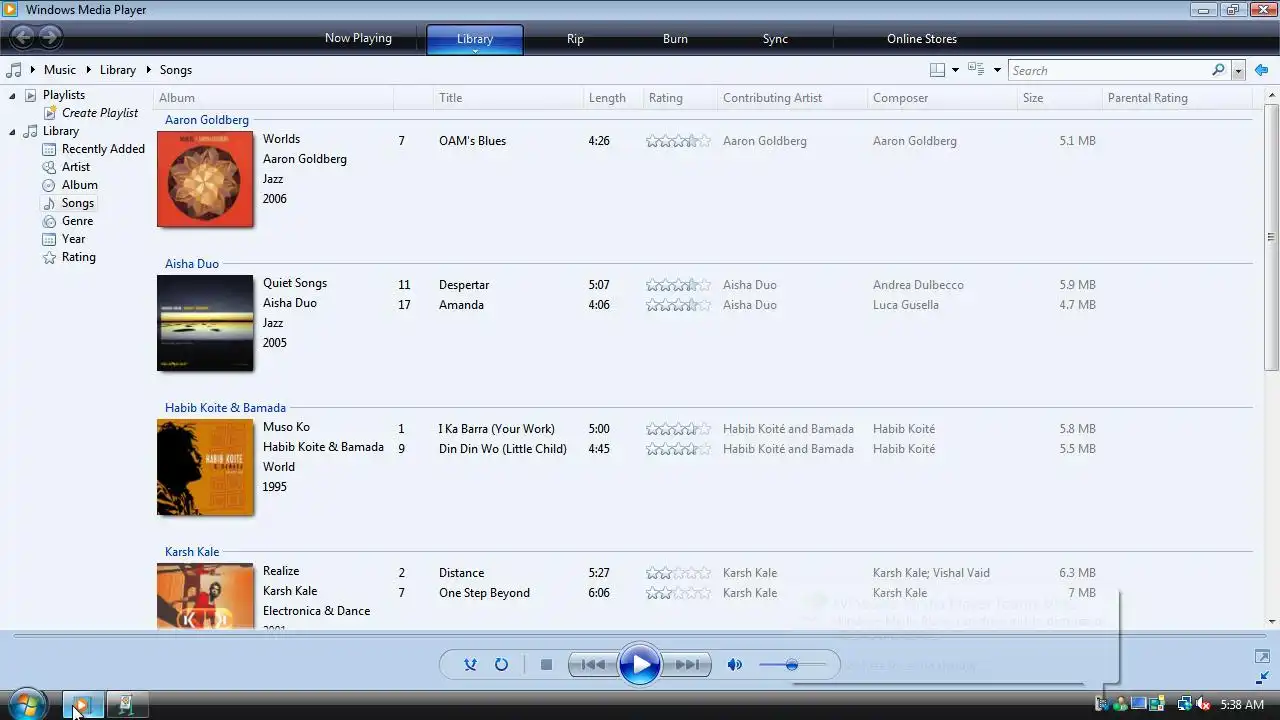Screen dimensions: 1280x720
Task: Select the Worlds album cover thumbnail
Action: 205,179
